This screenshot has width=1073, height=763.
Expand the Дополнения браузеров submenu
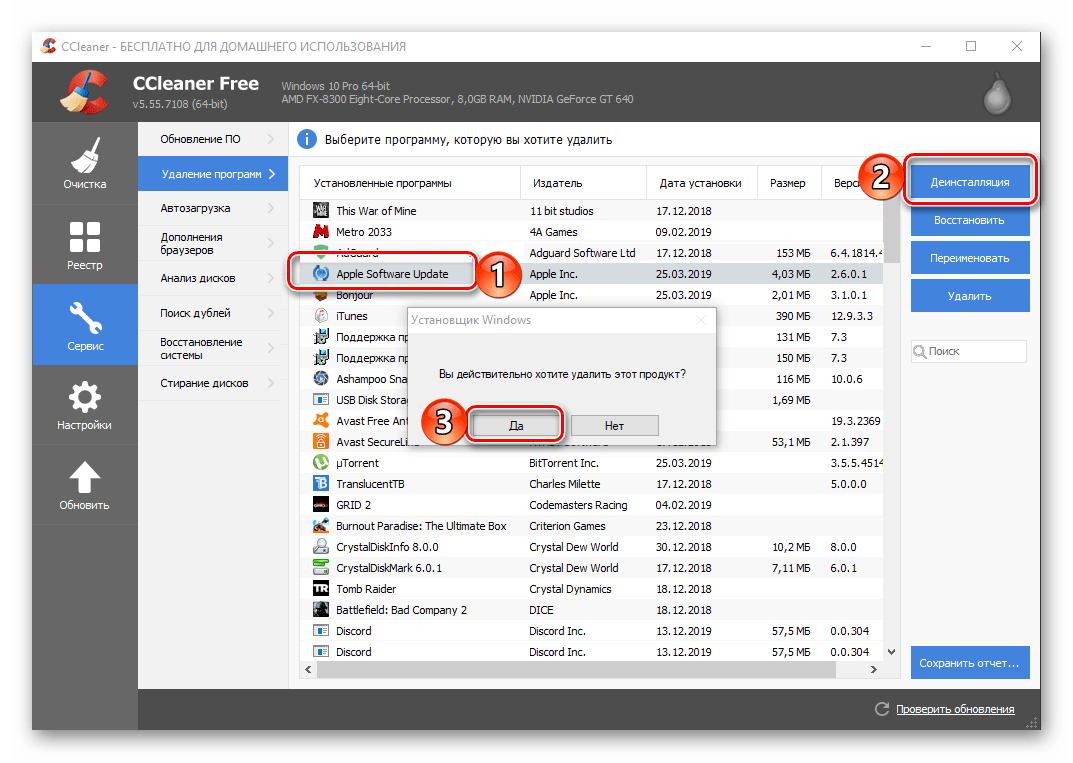pyautogui.click(x=212, y=243)
